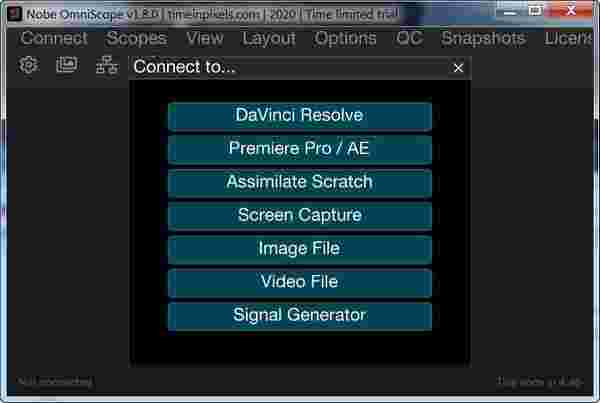The image size is (600, 403).
Task: Maximize the OmniScope window
Action: (x=535, y=11)
